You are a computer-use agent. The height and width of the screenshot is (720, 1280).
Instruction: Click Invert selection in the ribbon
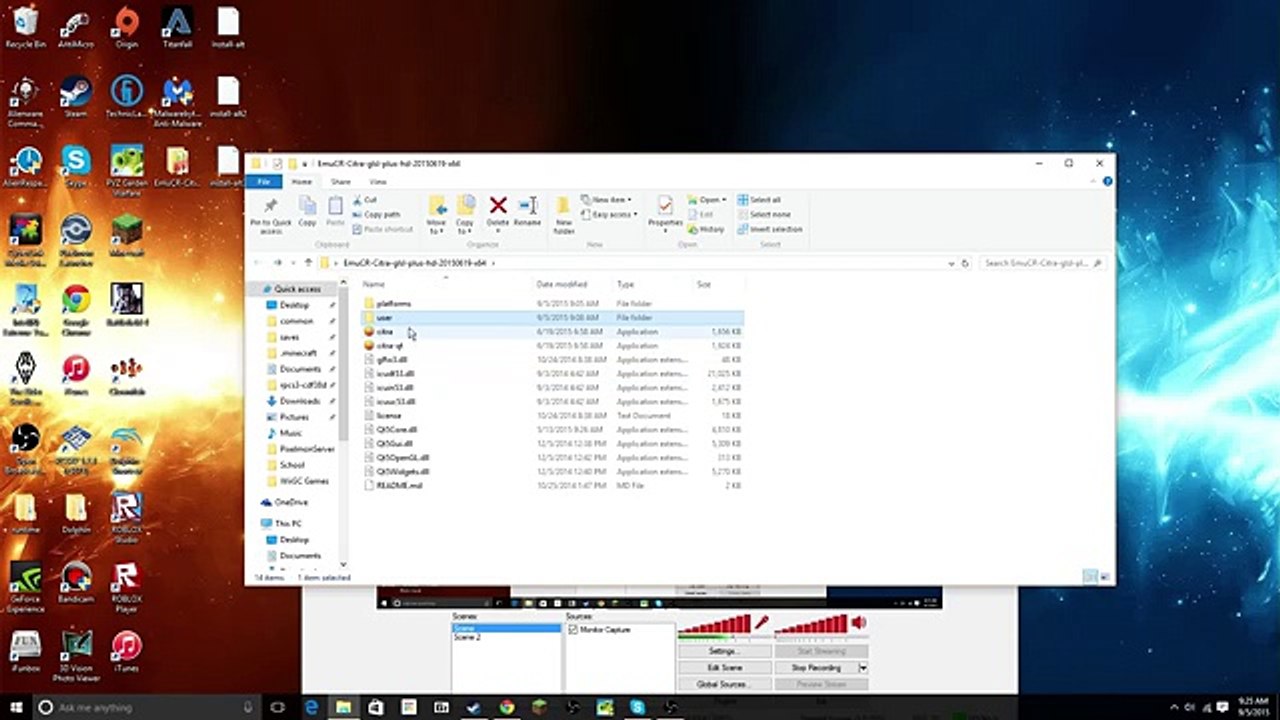click(x=769, y=229)
